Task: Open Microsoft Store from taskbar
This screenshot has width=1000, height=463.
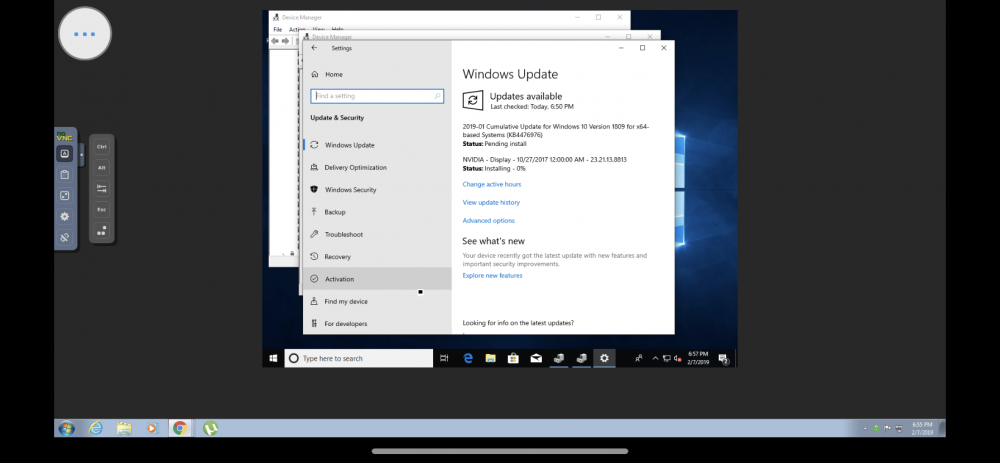Action: coord(513,358)
